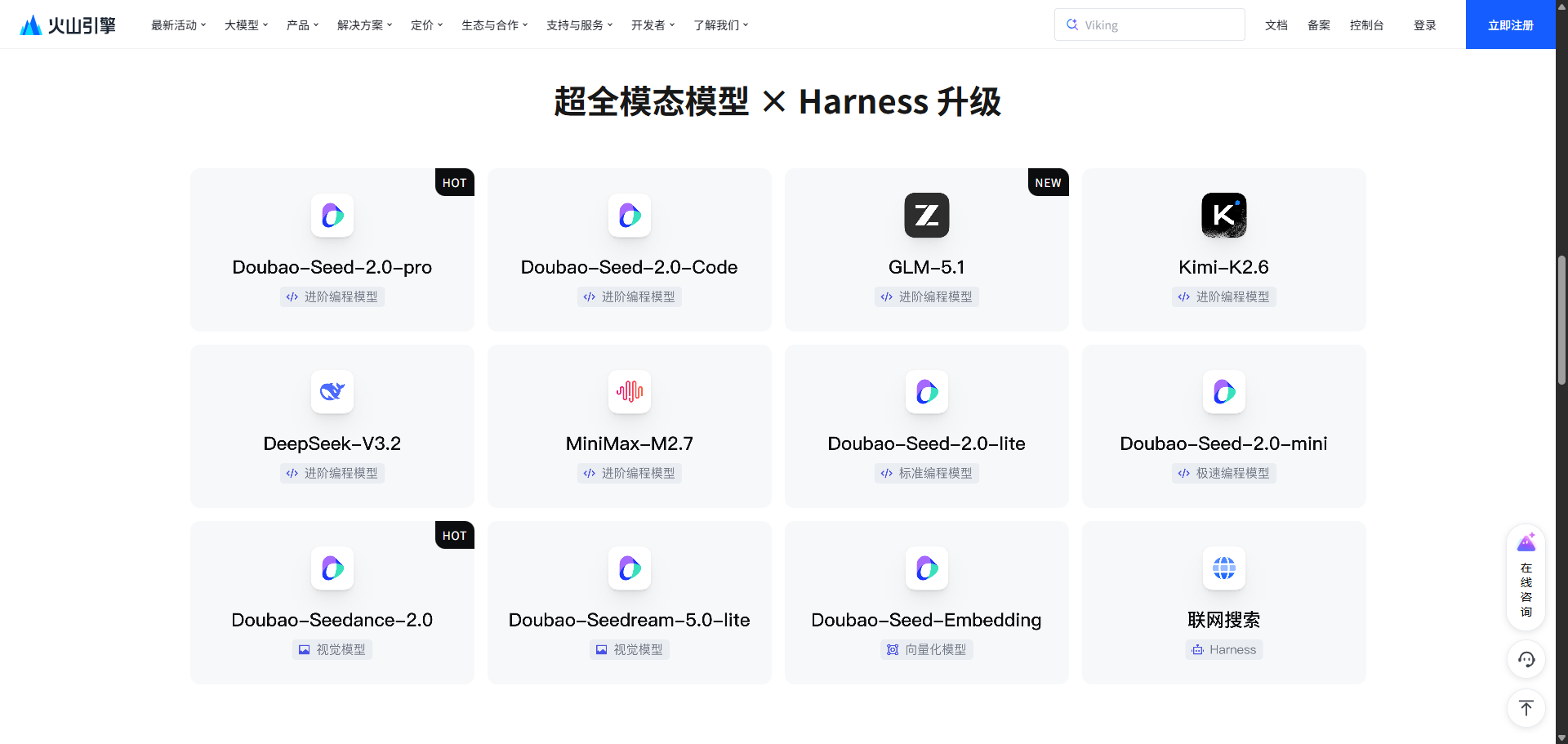Viewport: 1568px width, 744px height.
Task: Click the 登录 link
Action: [1424, 25]
